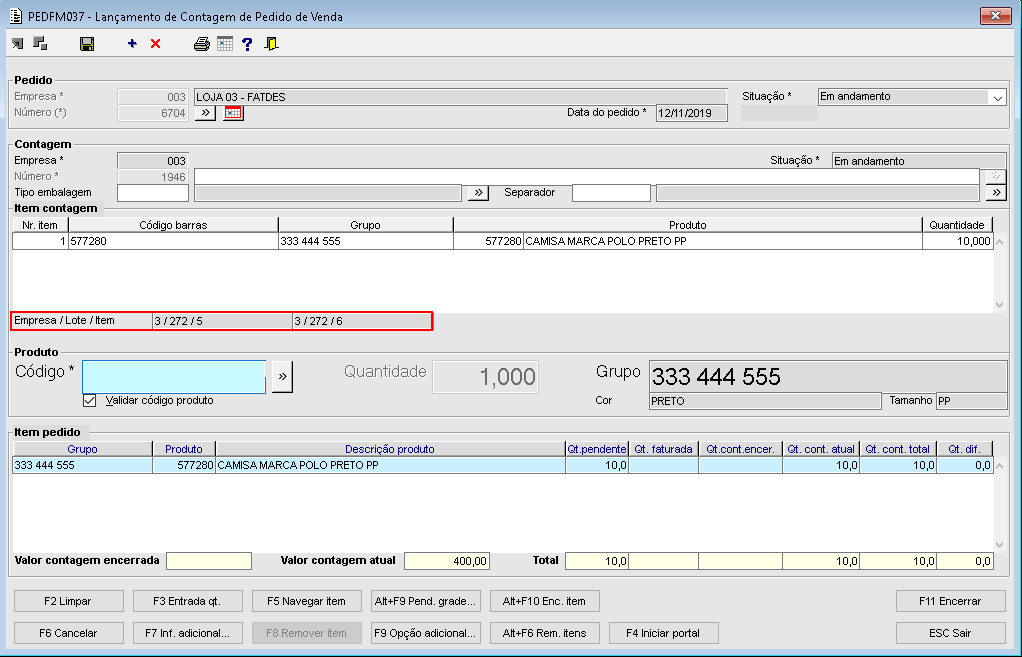Click the Nr. item column header
Image resolution: width=1022 pixels, height=657 pixels.
coord(40,225)
